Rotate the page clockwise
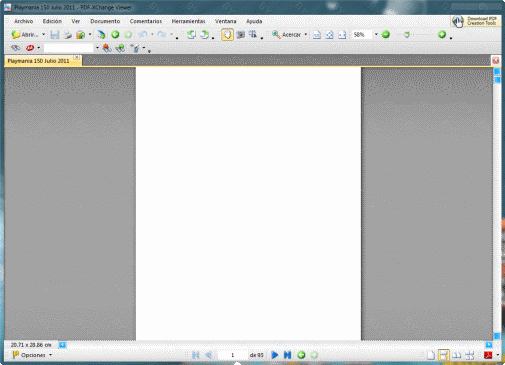Viewport: 505px width, 365px height. (x=204, y=34)
